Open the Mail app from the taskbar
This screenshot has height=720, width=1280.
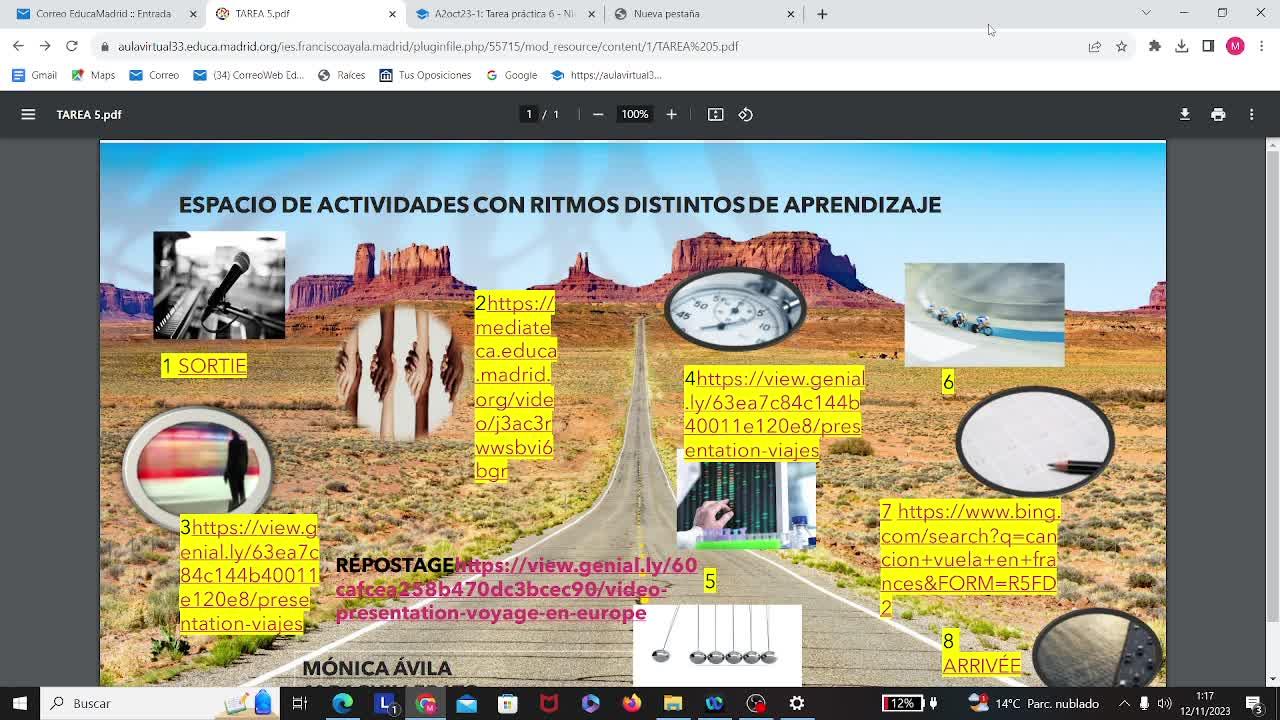(466, 703)
